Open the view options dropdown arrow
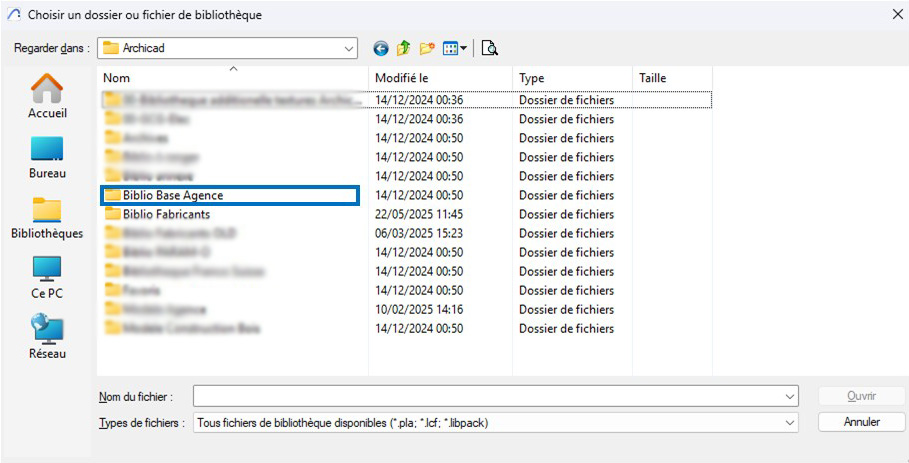The width and height of the screenshot is (909, 463). pos(463,49)
